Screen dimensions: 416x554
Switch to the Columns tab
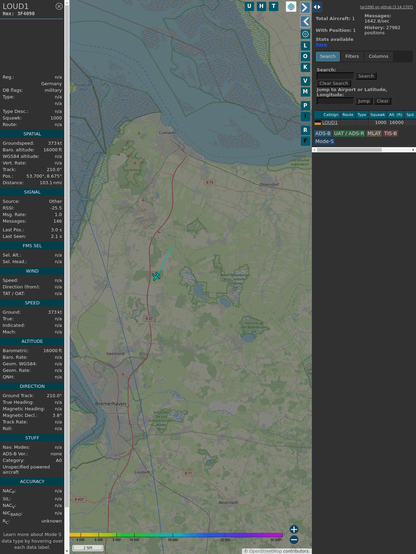pyautogui.click(x=379, y=57)
